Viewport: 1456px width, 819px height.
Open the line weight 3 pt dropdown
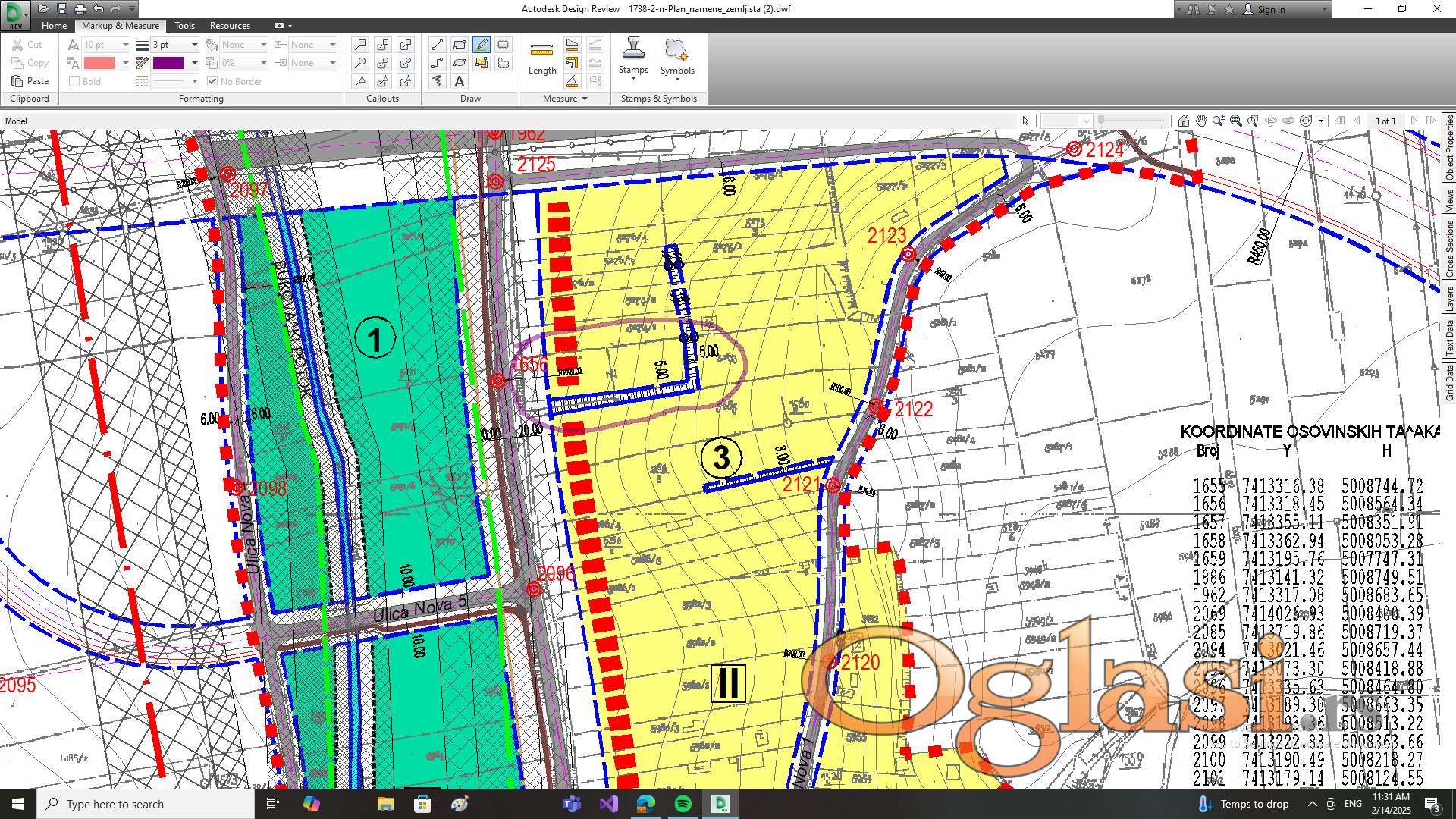[194, 45]
